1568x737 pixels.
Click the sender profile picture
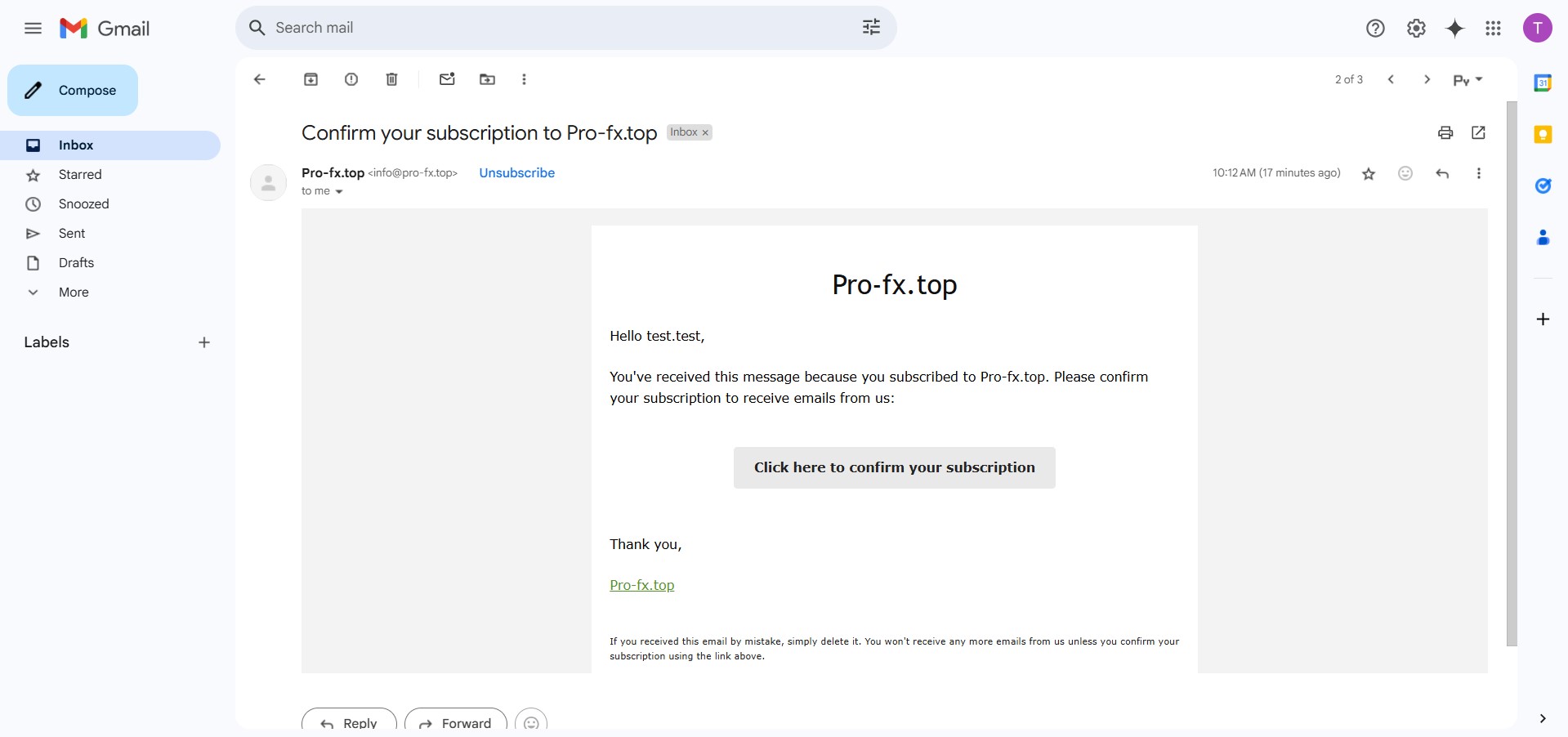[x=268, y=182]
